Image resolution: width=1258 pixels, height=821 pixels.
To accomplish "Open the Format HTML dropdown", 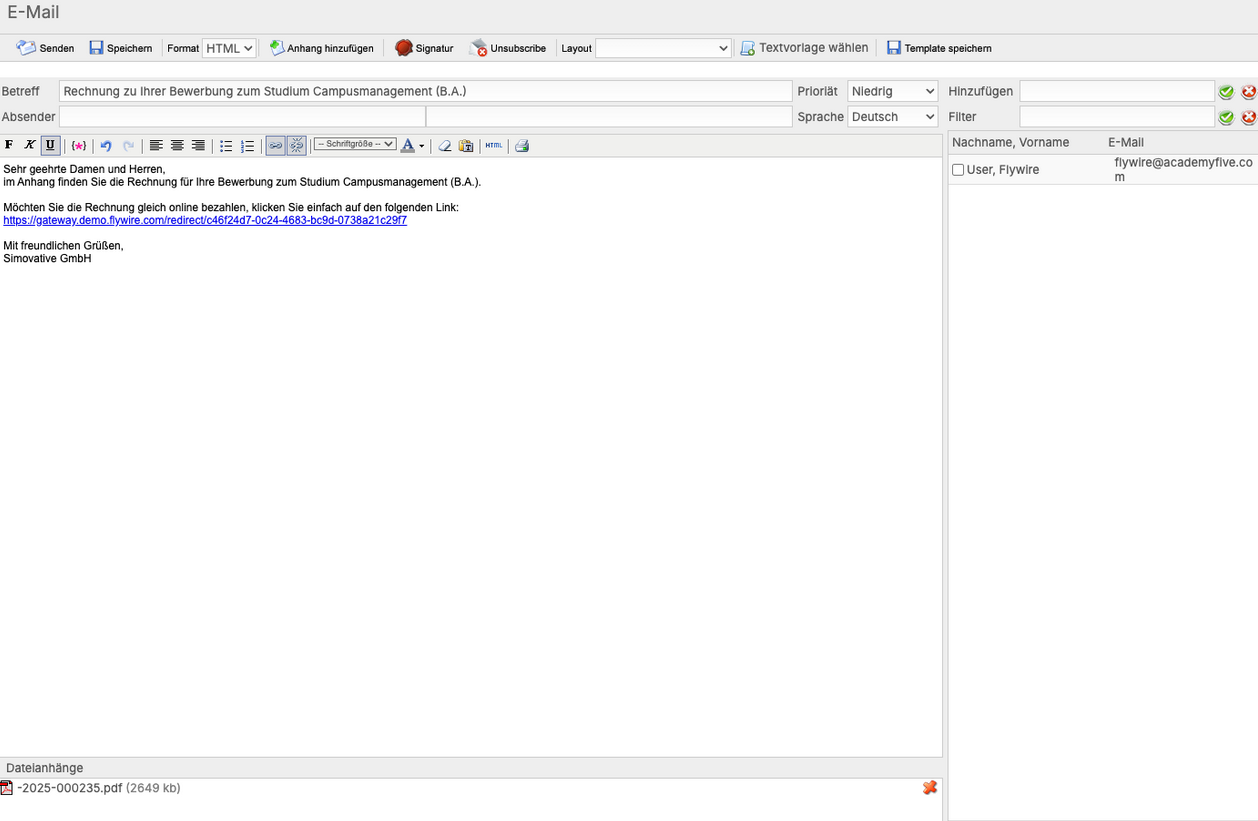I will point(229,48).
